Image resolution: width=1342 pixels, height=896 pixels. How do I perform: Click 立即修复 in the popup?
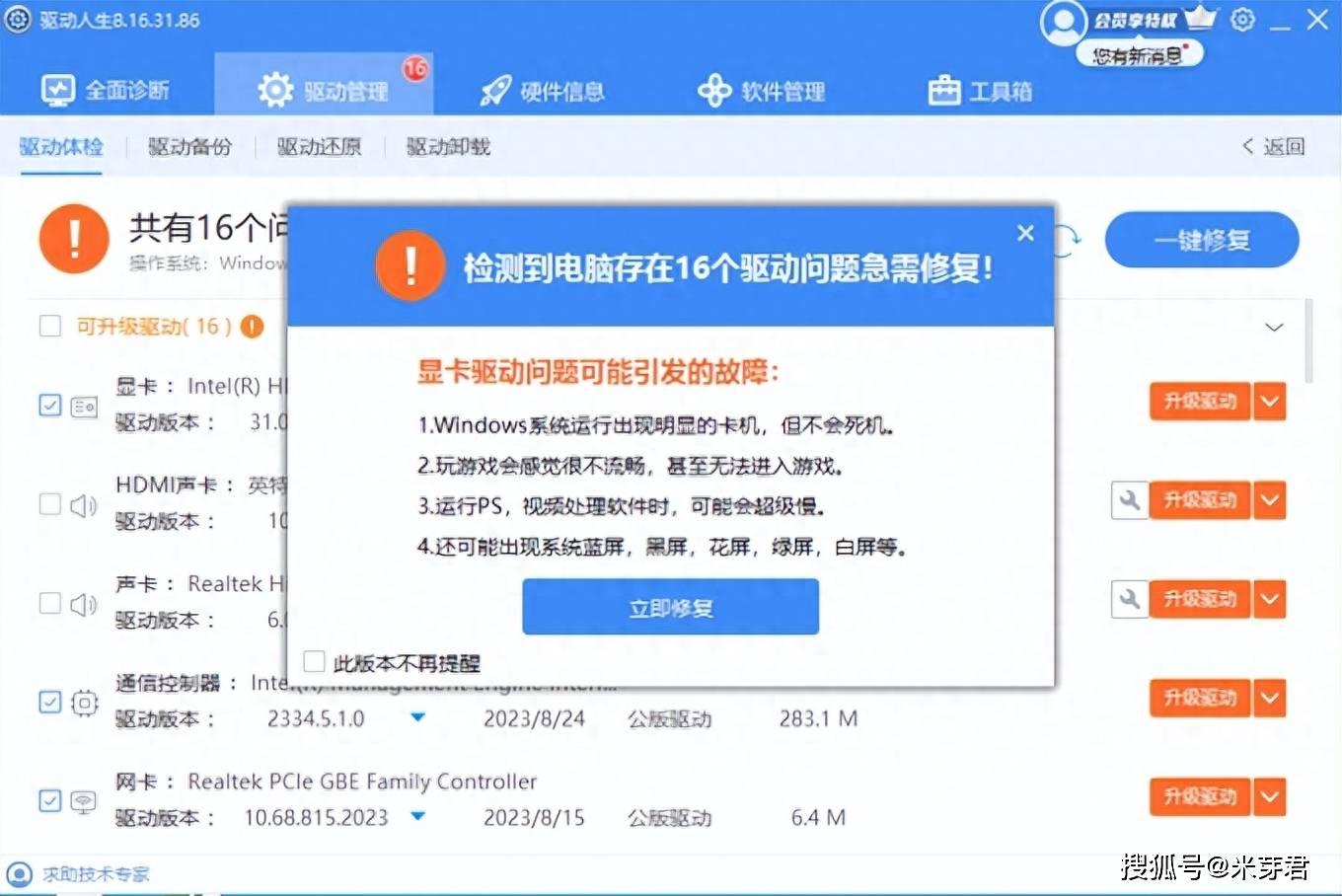pyautogui.click(x=671, y=607)
